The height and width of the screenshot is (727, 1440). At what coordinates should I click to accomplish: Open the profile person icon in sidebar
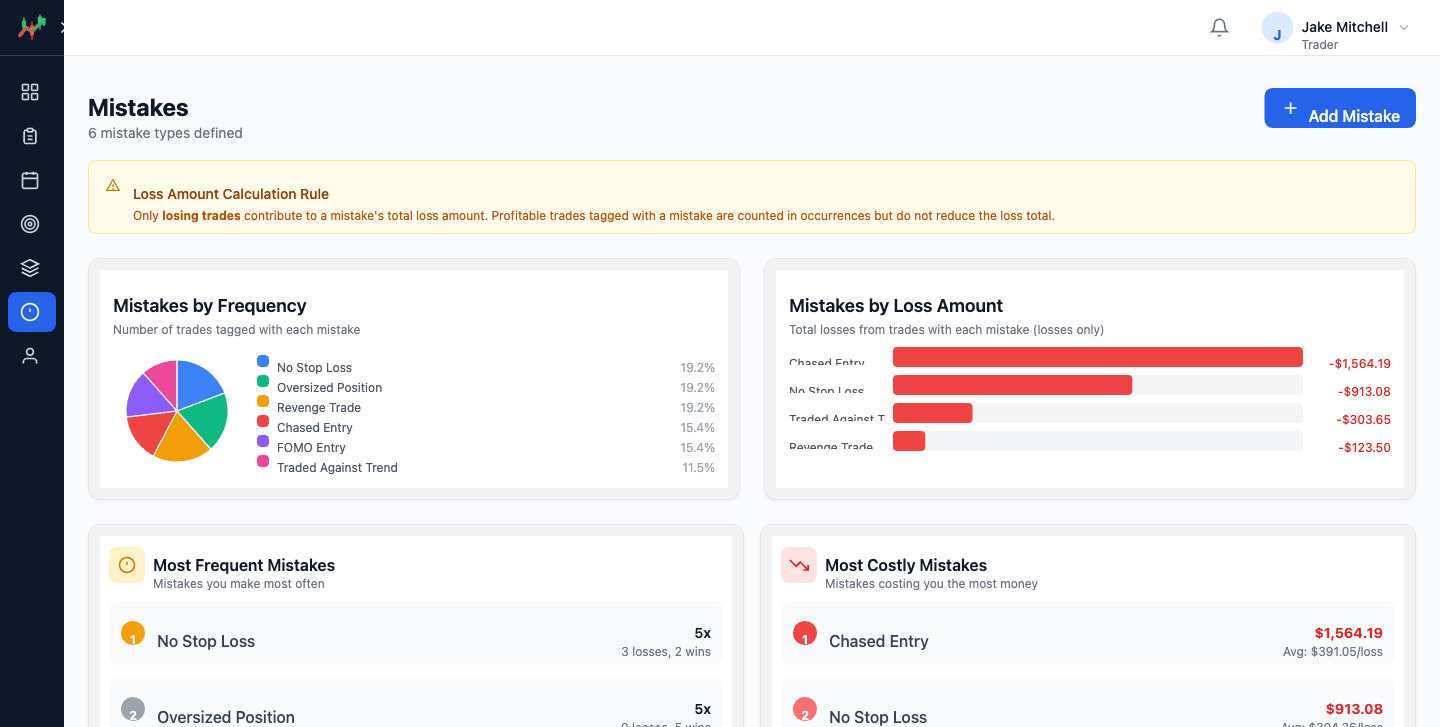(30, 355)
